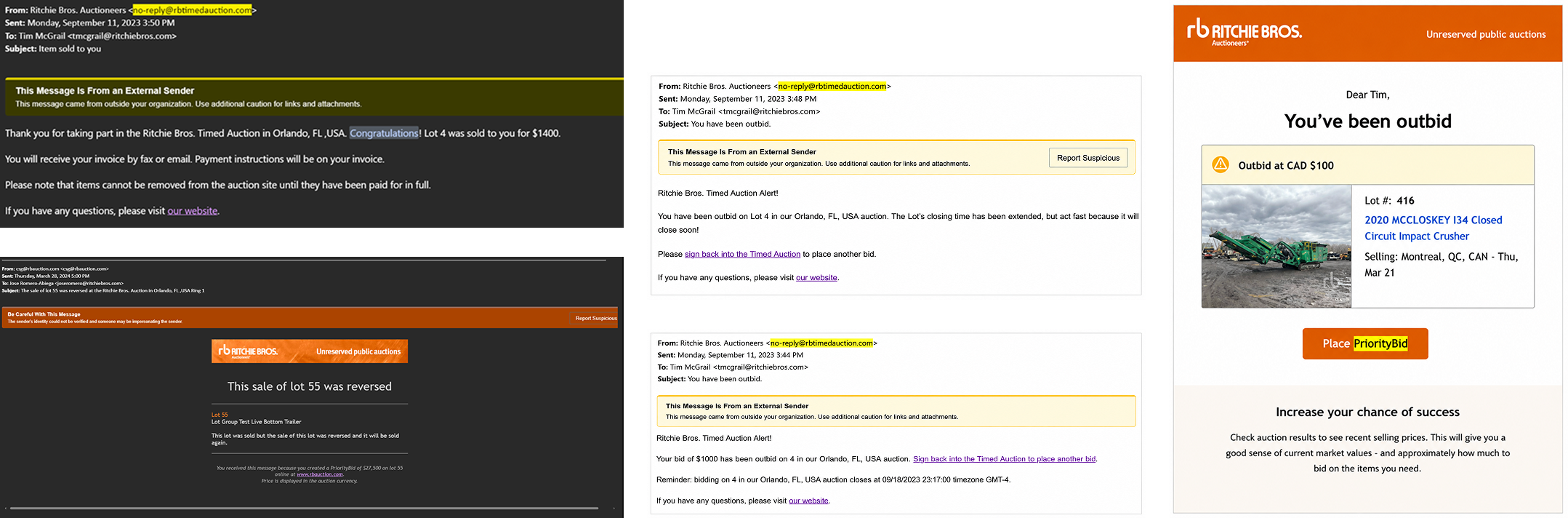Follow 'Sign back into the Timed Auction to place another bid' link
The height and width of the screenshot is (518, 1568).
click(1005, 459)
